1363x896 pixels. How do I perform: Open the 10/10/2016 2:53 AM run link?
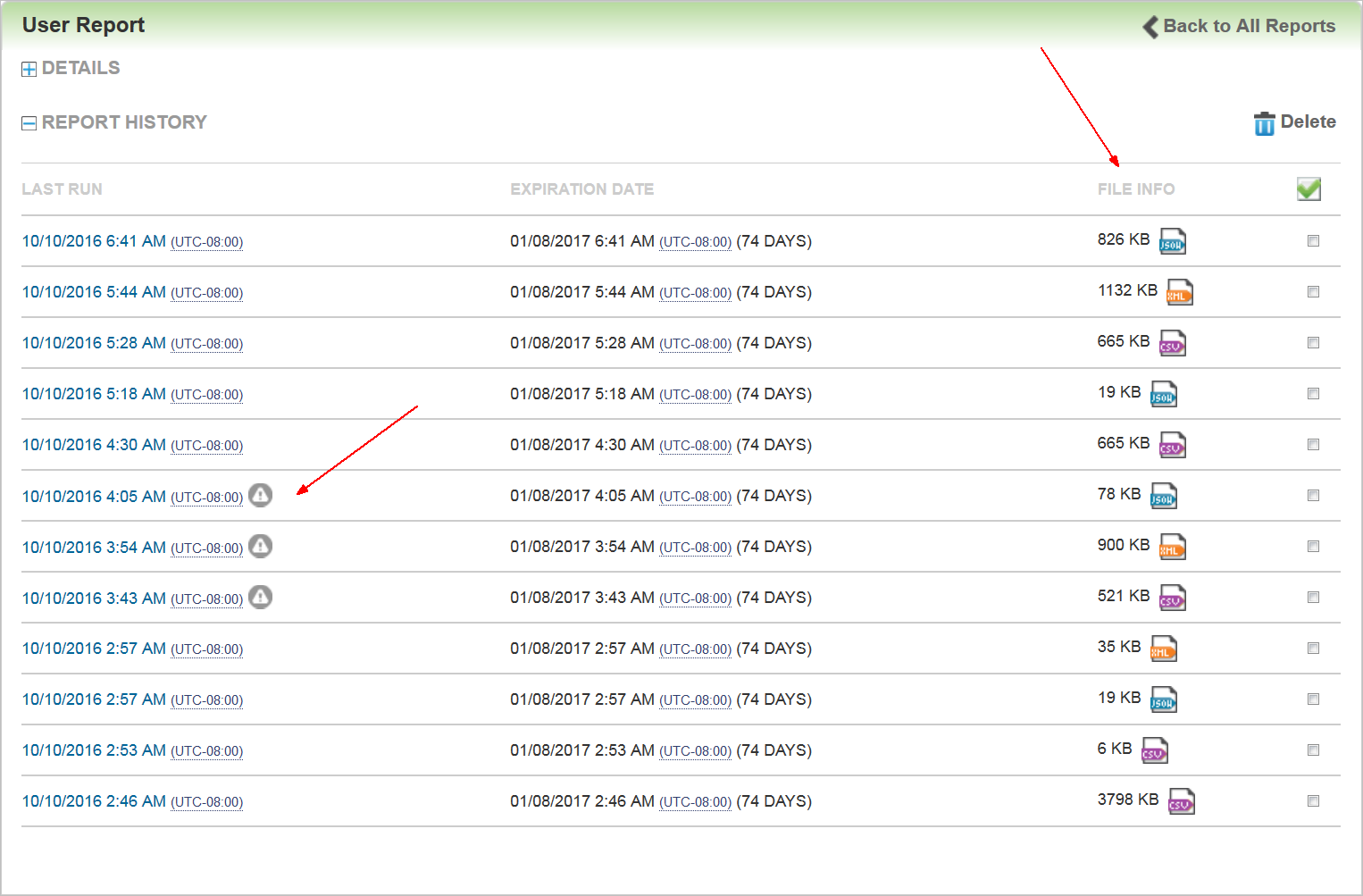coord(94,750)
